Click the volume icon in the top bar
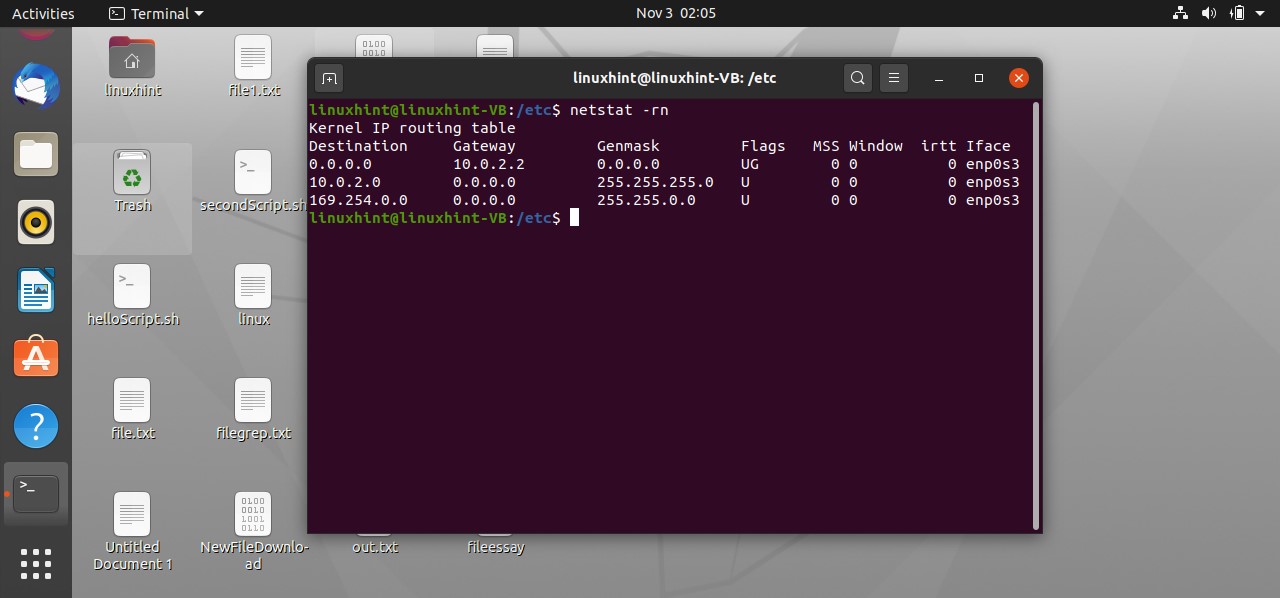The image size is (1280, 598). tap(1208, 13)
